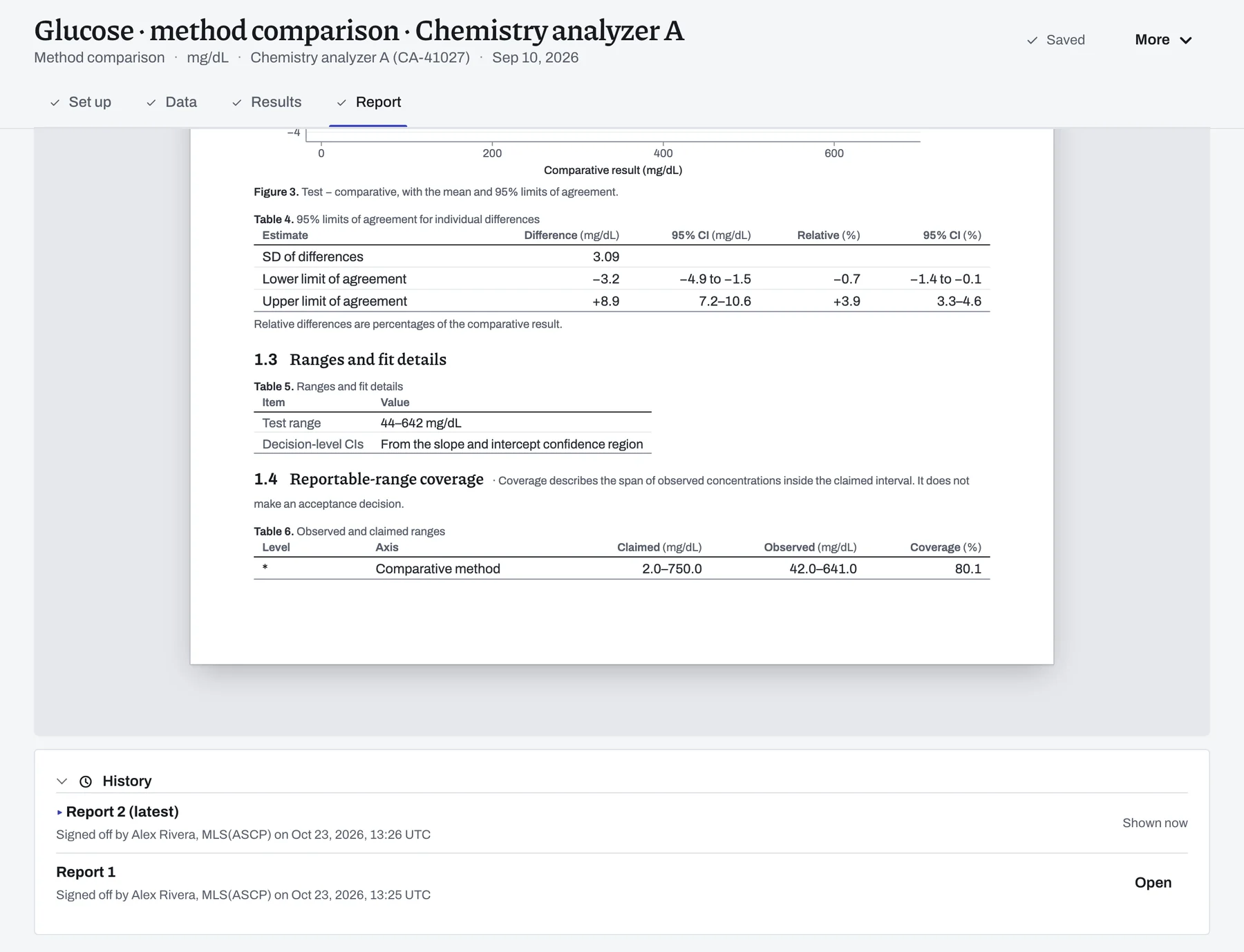The image size is (1244, 952).
Task: Open the More dropdown menu
Action: point(1163,40)
